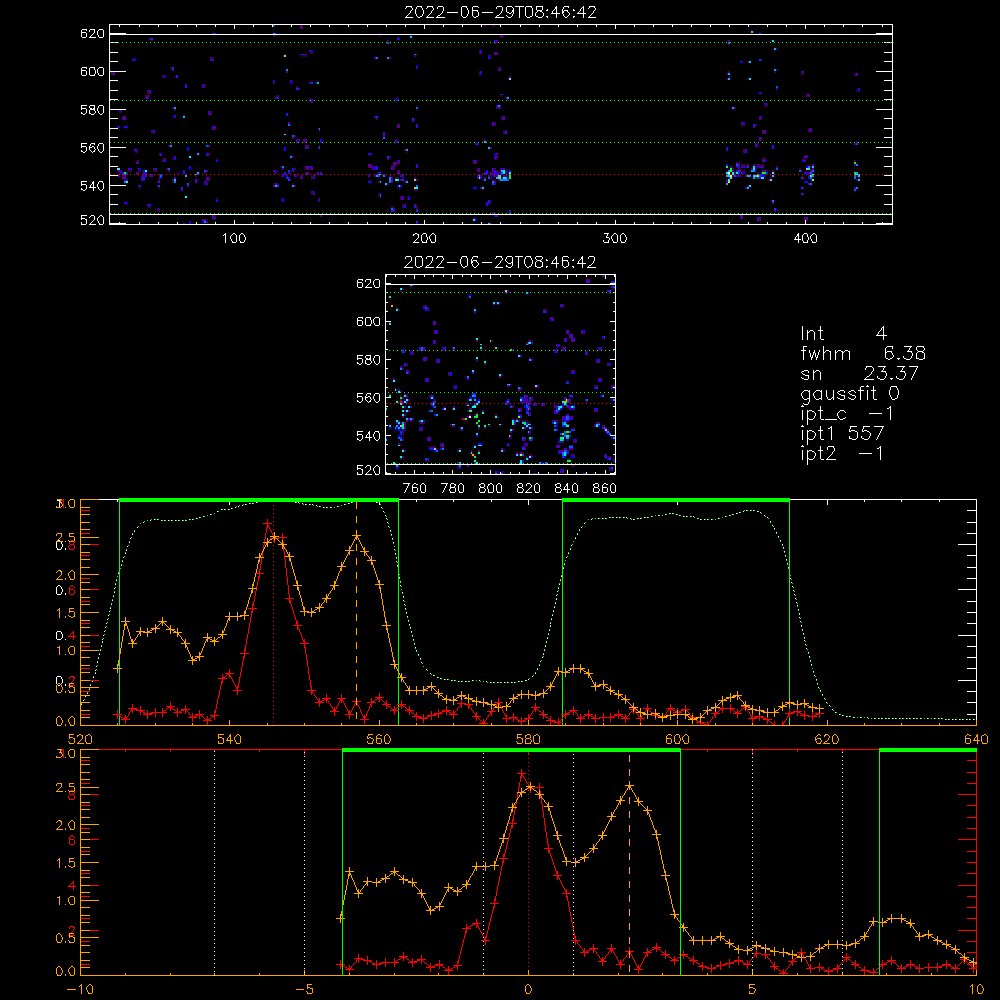Click the 820 tick label under the middle image
The height and width of the screenshot is (1000, 1000).
click(529, 489)
